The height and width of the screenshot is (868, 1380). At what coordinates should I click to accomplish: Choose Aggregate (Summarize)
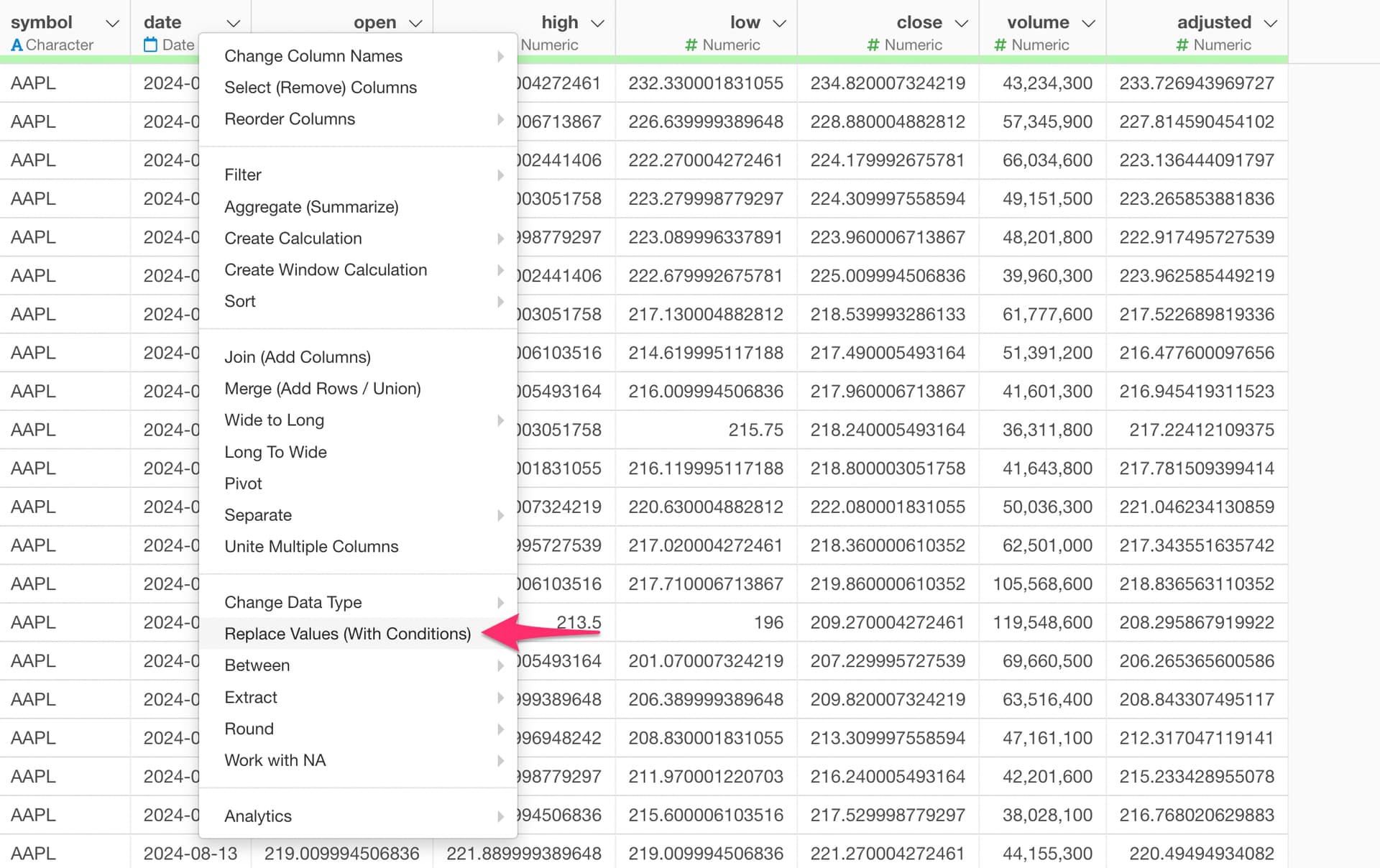358,207
